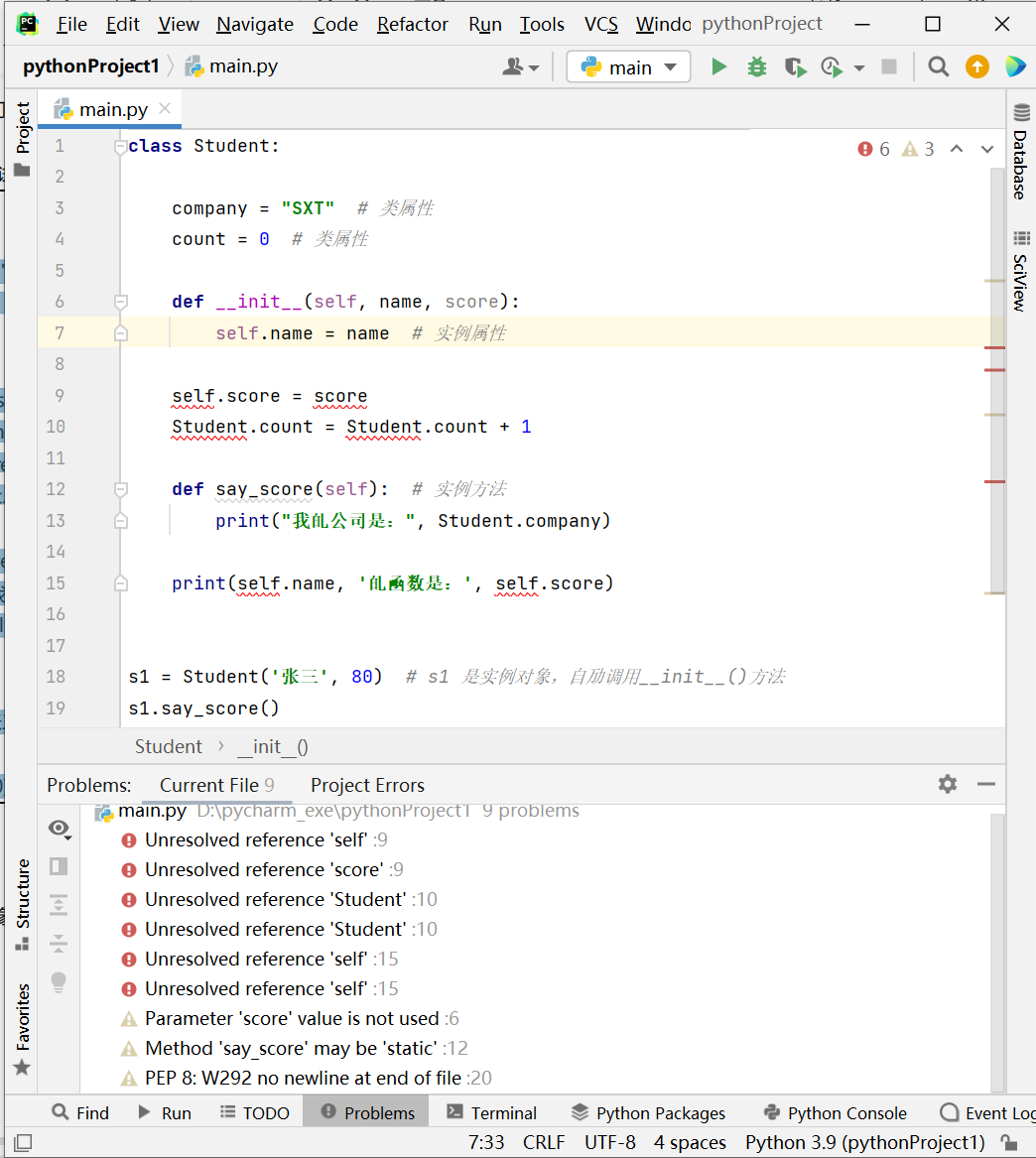Open Problems panel settings gear
Screen dimensions: 1036x1158
[x=948, y=784]
